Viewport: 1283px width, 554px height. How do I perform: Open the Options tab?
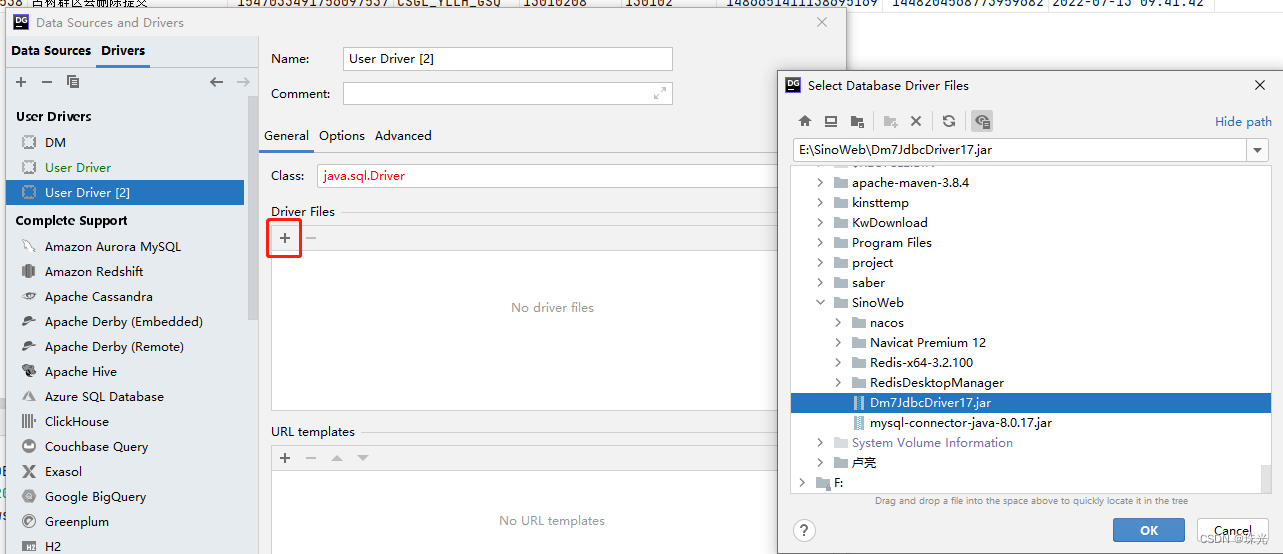point(342,135)
